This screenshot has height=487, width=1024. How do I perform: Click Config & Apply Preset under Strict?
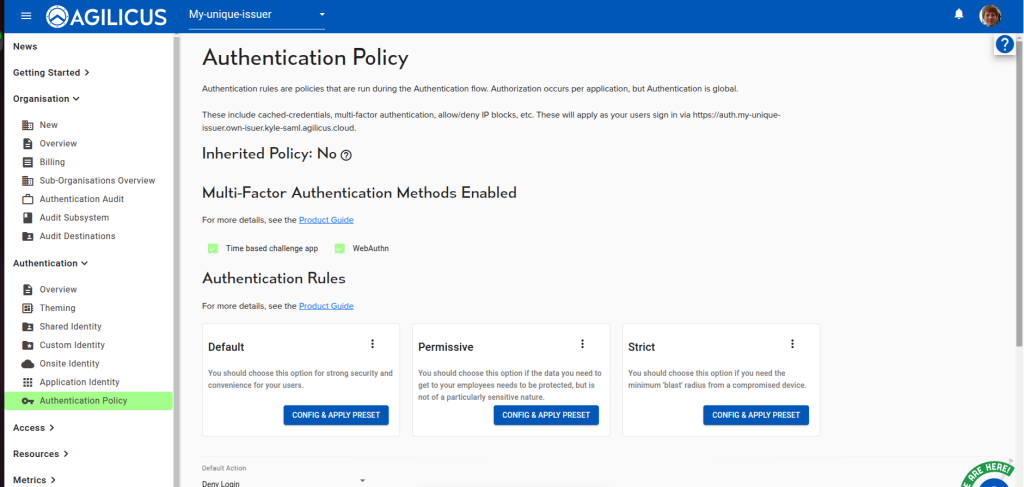[756, 415]
